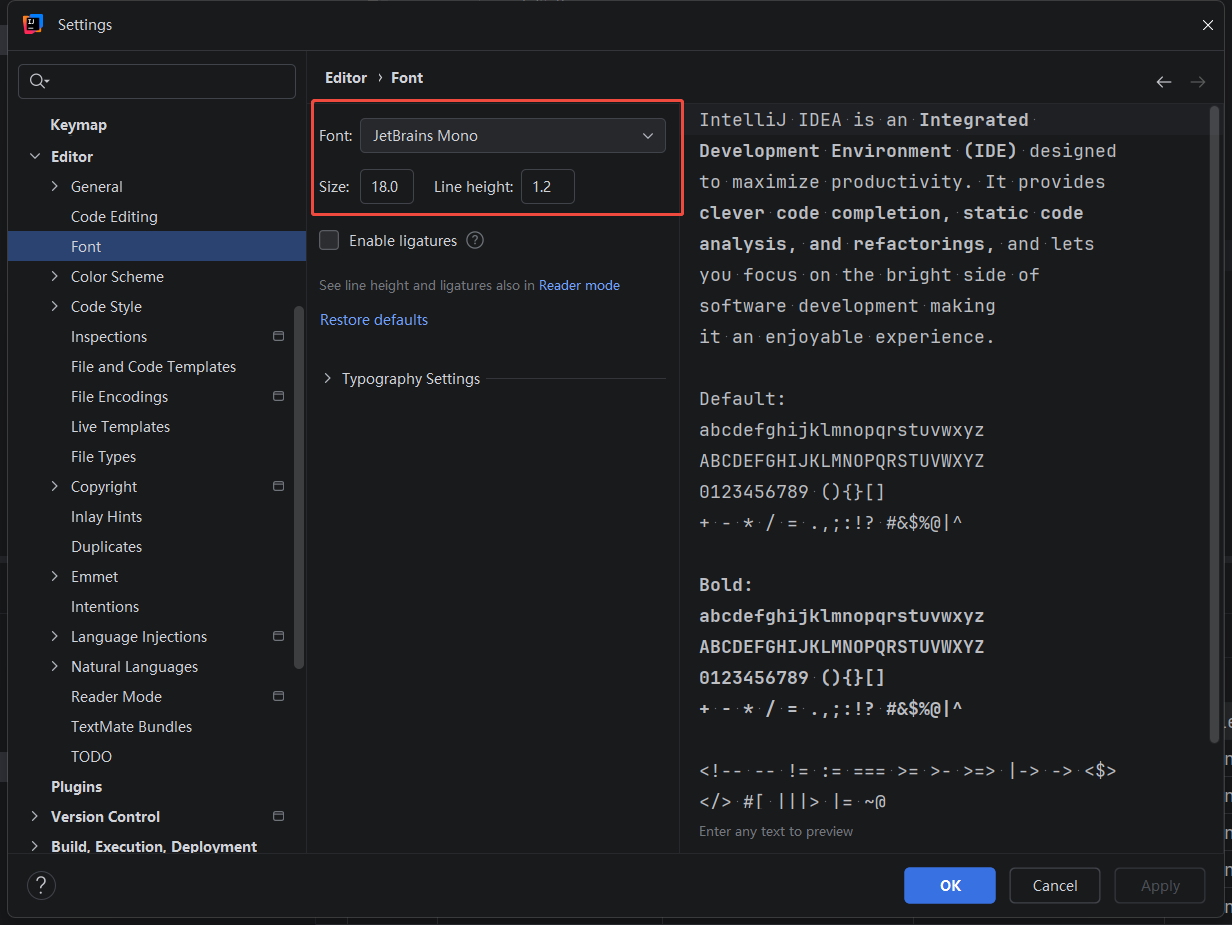Expand the Build, Execution, Deployment chevron

coord(35,847)
